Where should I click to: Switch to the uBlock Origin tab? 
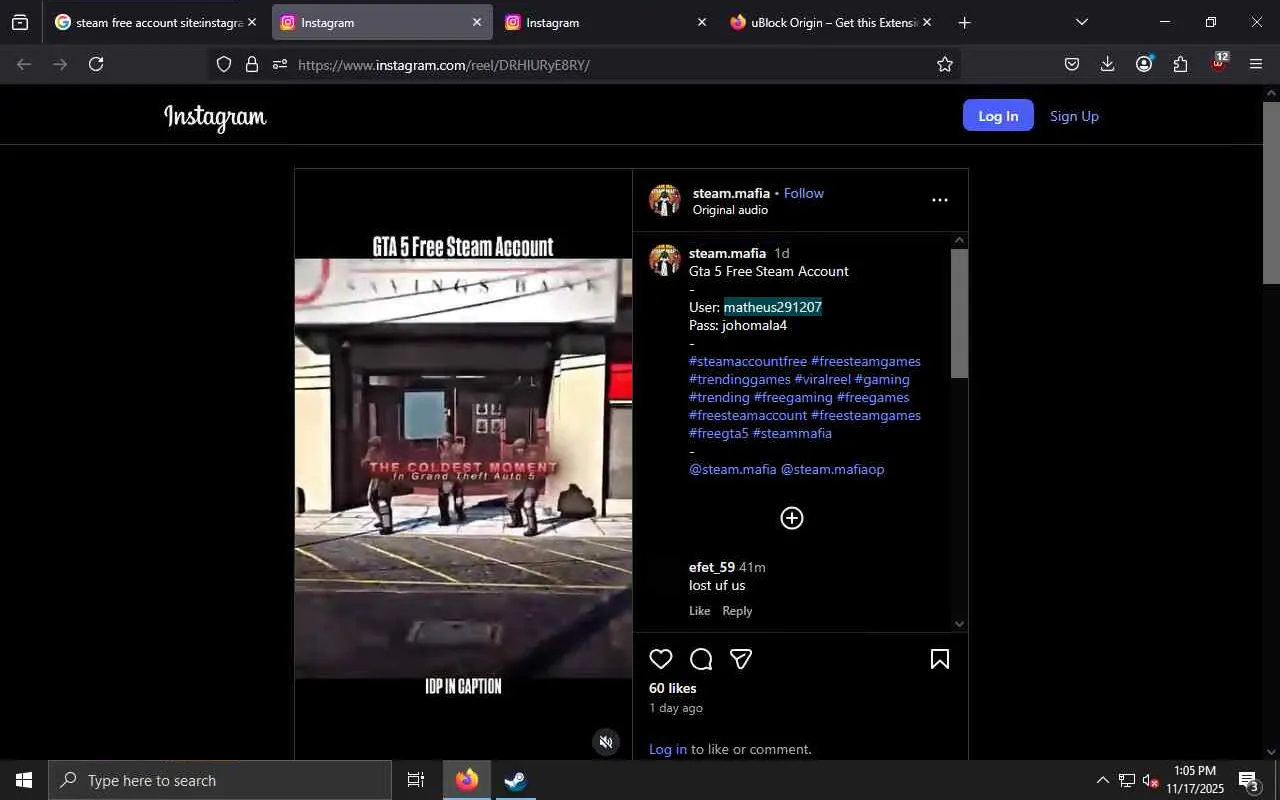(831, 22)
